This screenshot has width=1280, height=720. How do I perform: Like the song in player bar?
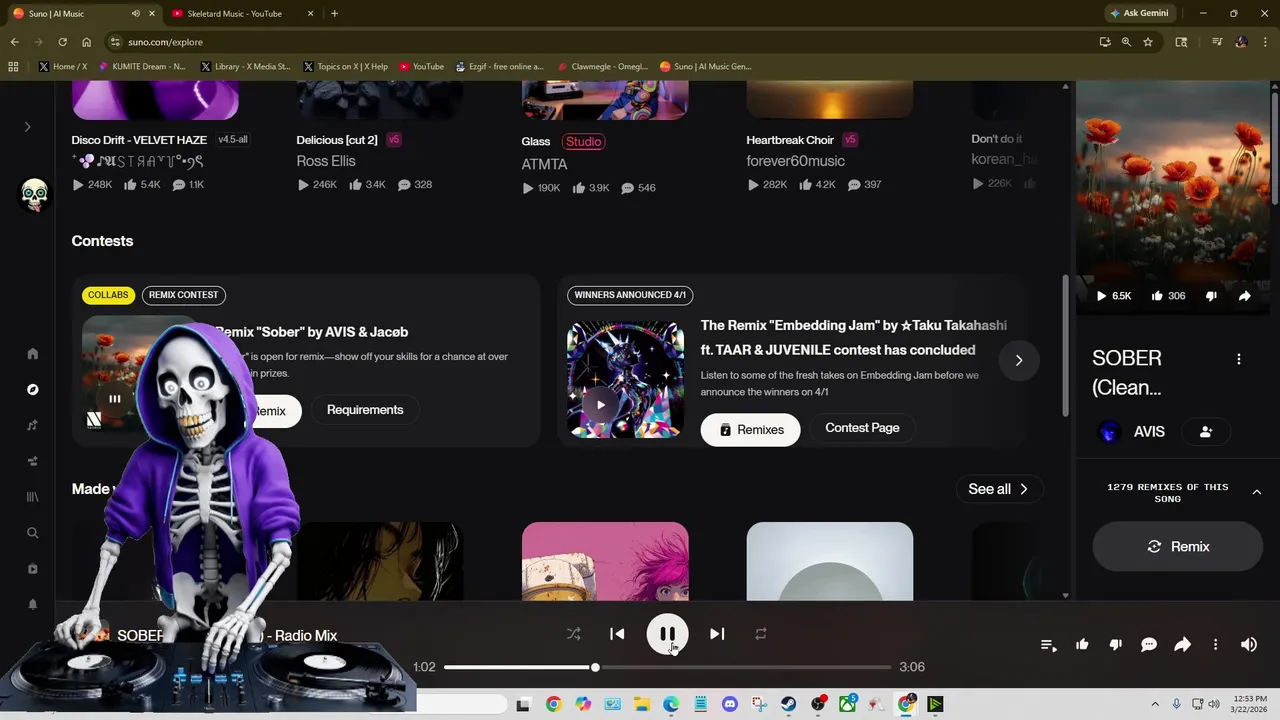click(1082, 645)
